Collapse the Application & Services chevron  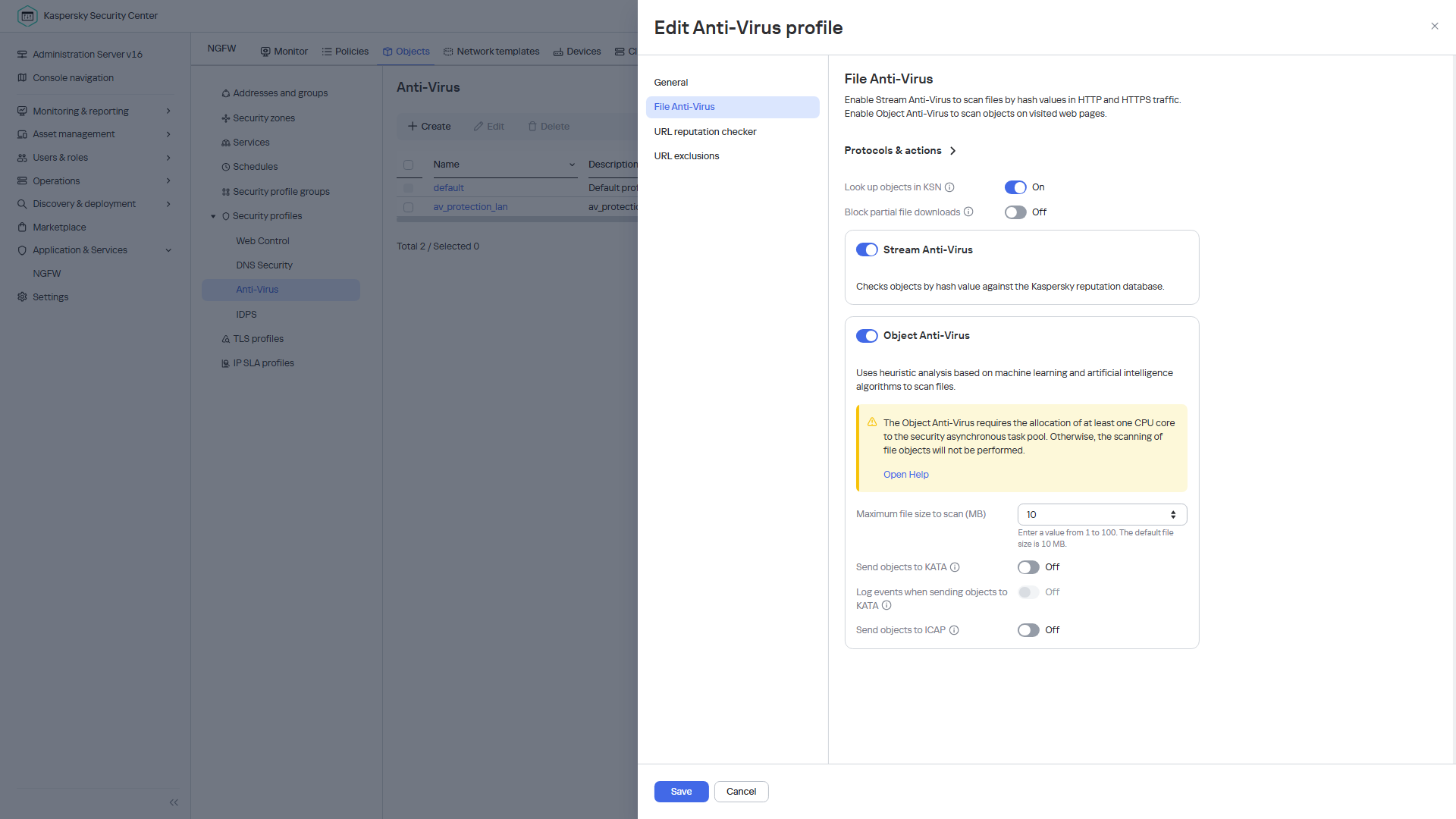point(168,250)
